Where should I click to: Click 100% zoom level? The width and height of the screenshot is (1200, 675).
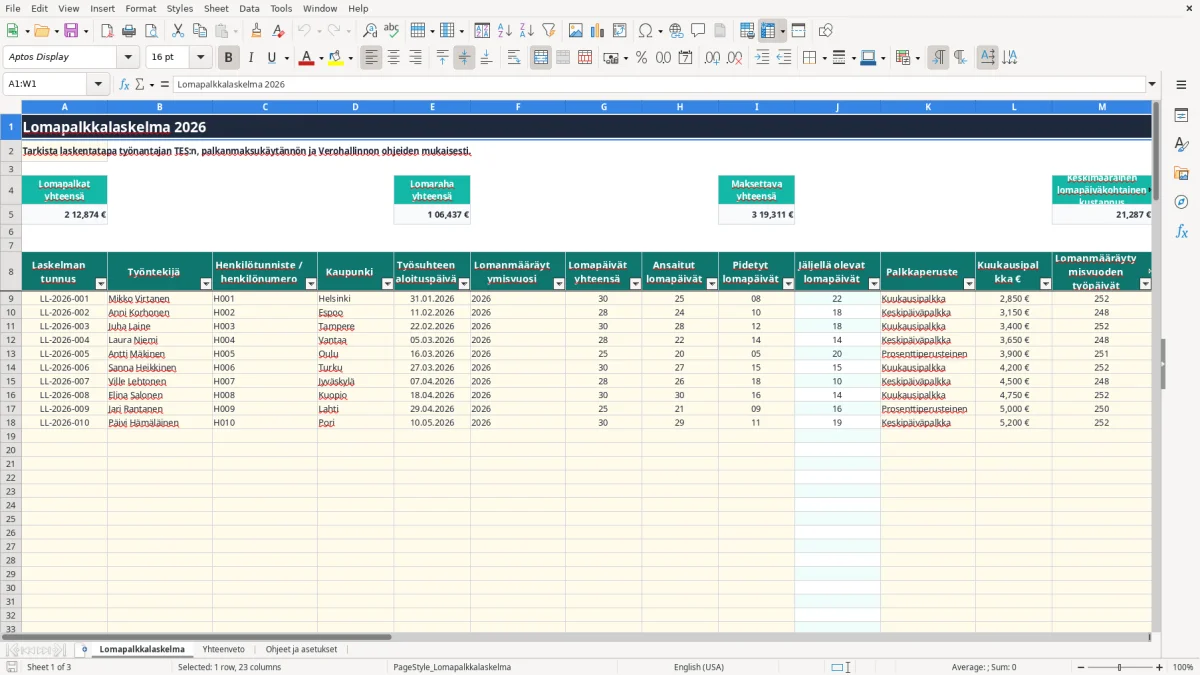point(1183,667)
